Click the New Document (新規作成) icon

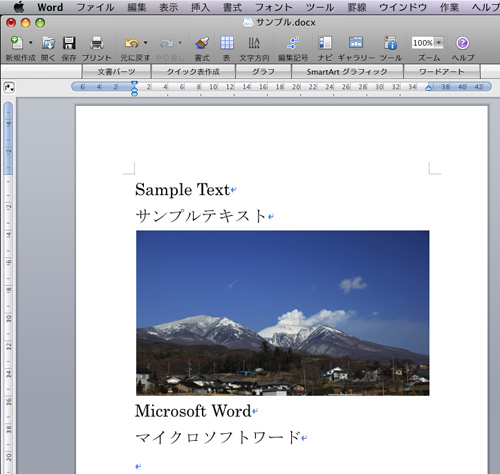point(17,43)
